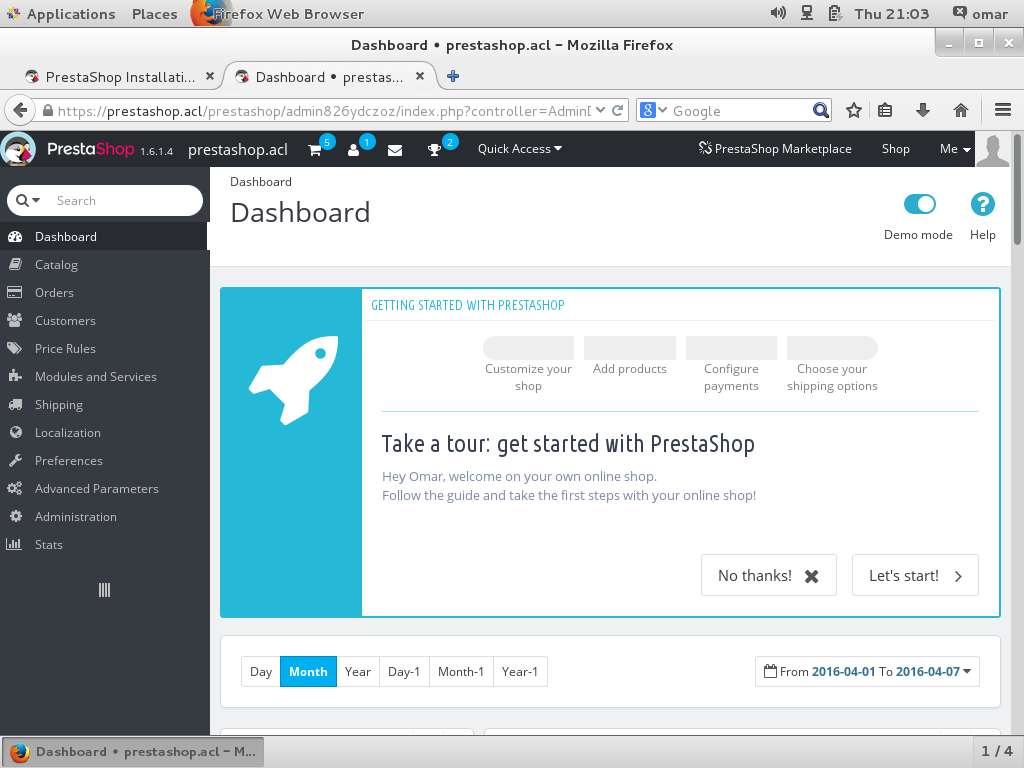Select the Year-1 period button
This screenshot has height=768, width=1024.
[520, 671]
